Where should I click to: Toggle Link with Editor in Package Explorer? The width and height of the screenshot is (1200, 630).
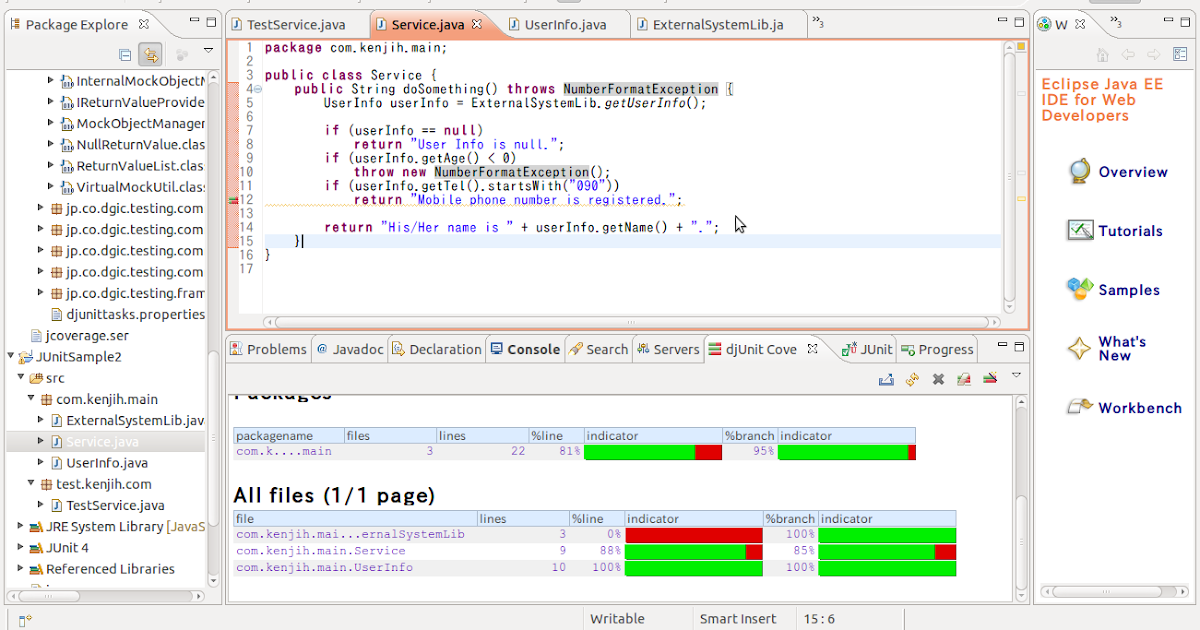150,55
